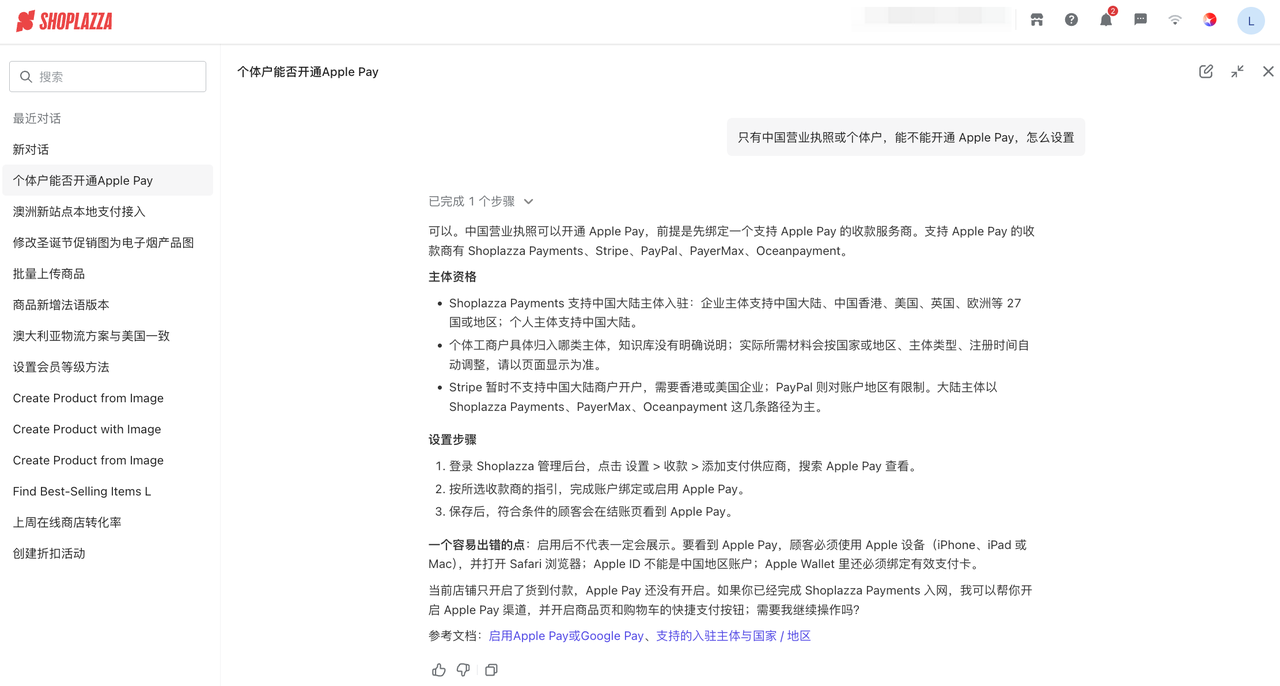This screenshot has height=686, width=1280.
Task: Open 上周在线商店转化率 conversation
Action: [x=107, y=522]
